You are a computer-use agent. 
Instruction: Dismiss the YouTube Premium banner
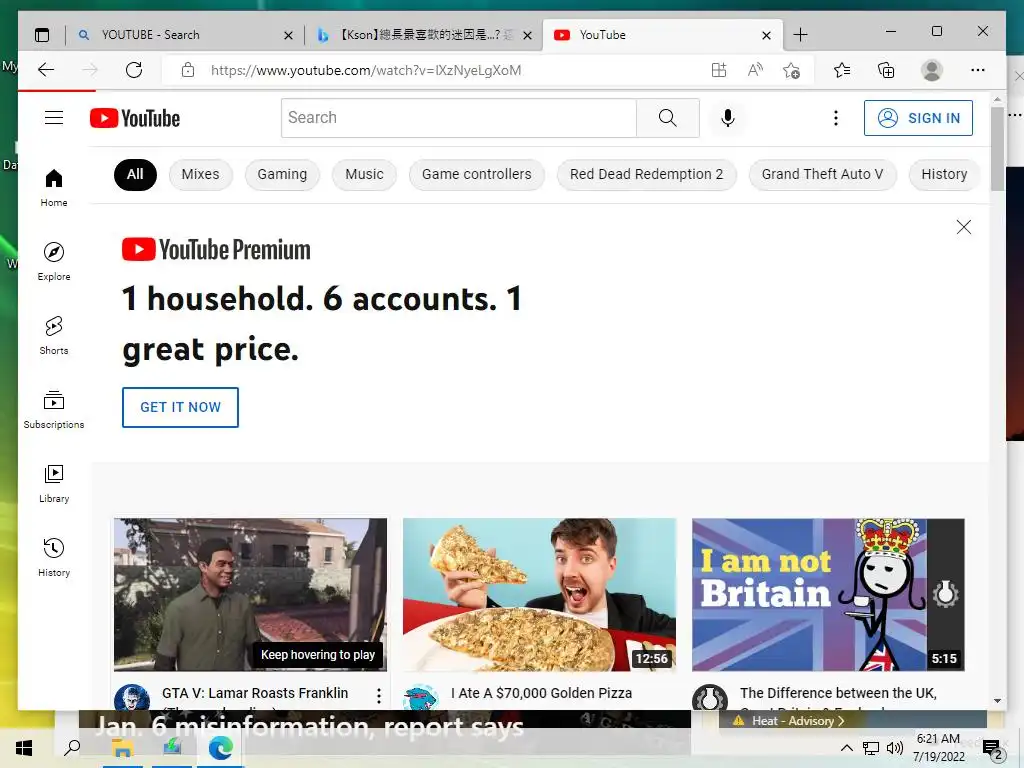(963, 227)
